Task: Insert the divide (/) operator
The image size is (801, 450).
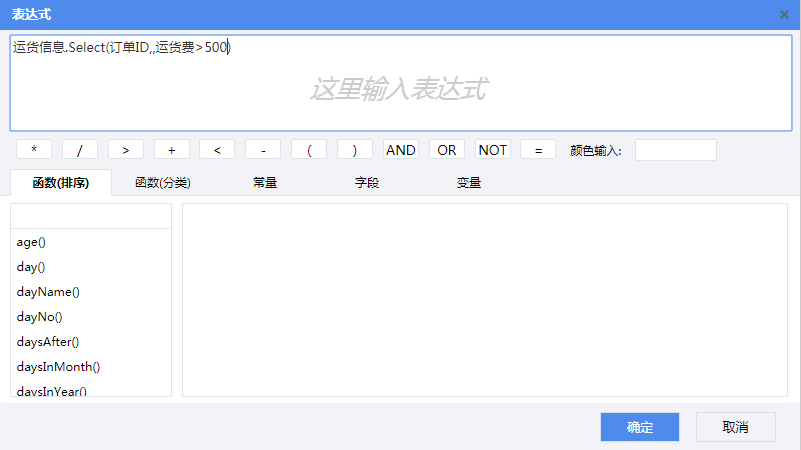Action: pos(80,150)
